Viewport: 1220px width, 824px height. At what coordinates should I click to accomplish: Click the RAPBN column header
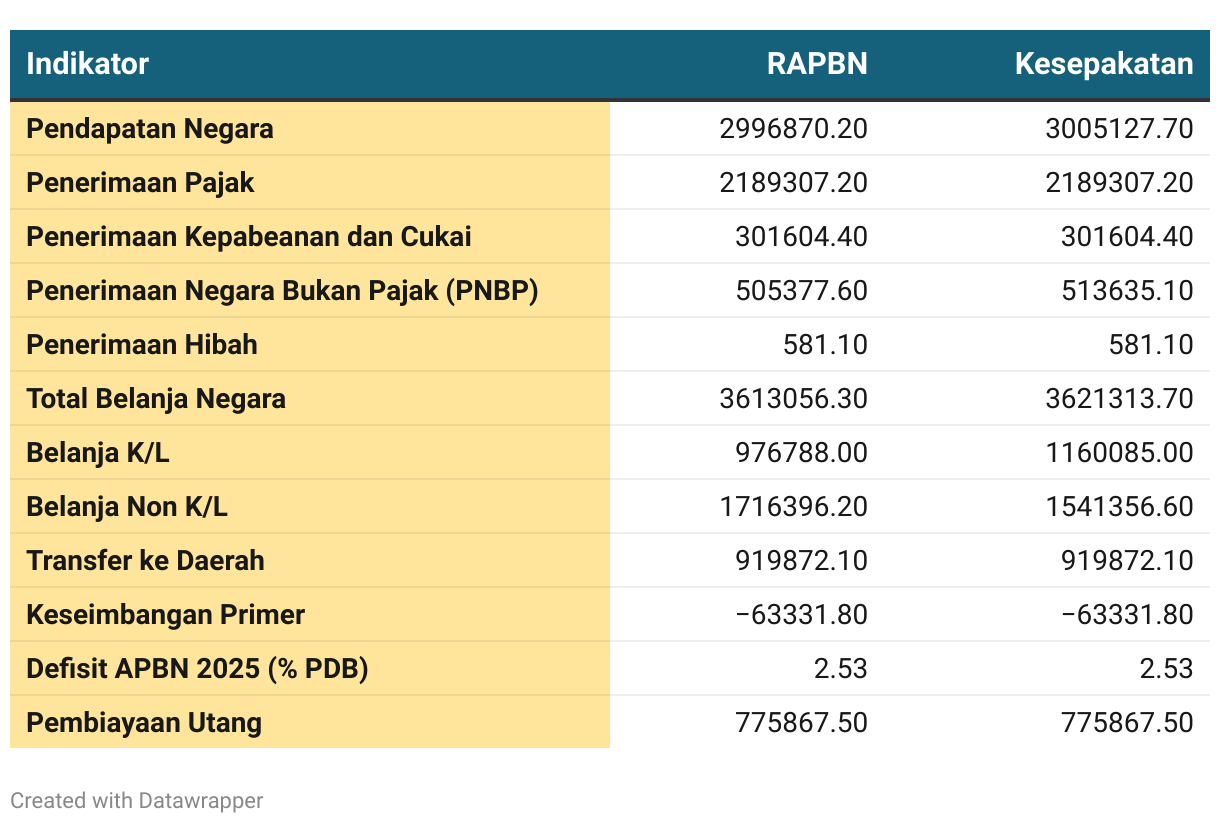pos(817,64)
